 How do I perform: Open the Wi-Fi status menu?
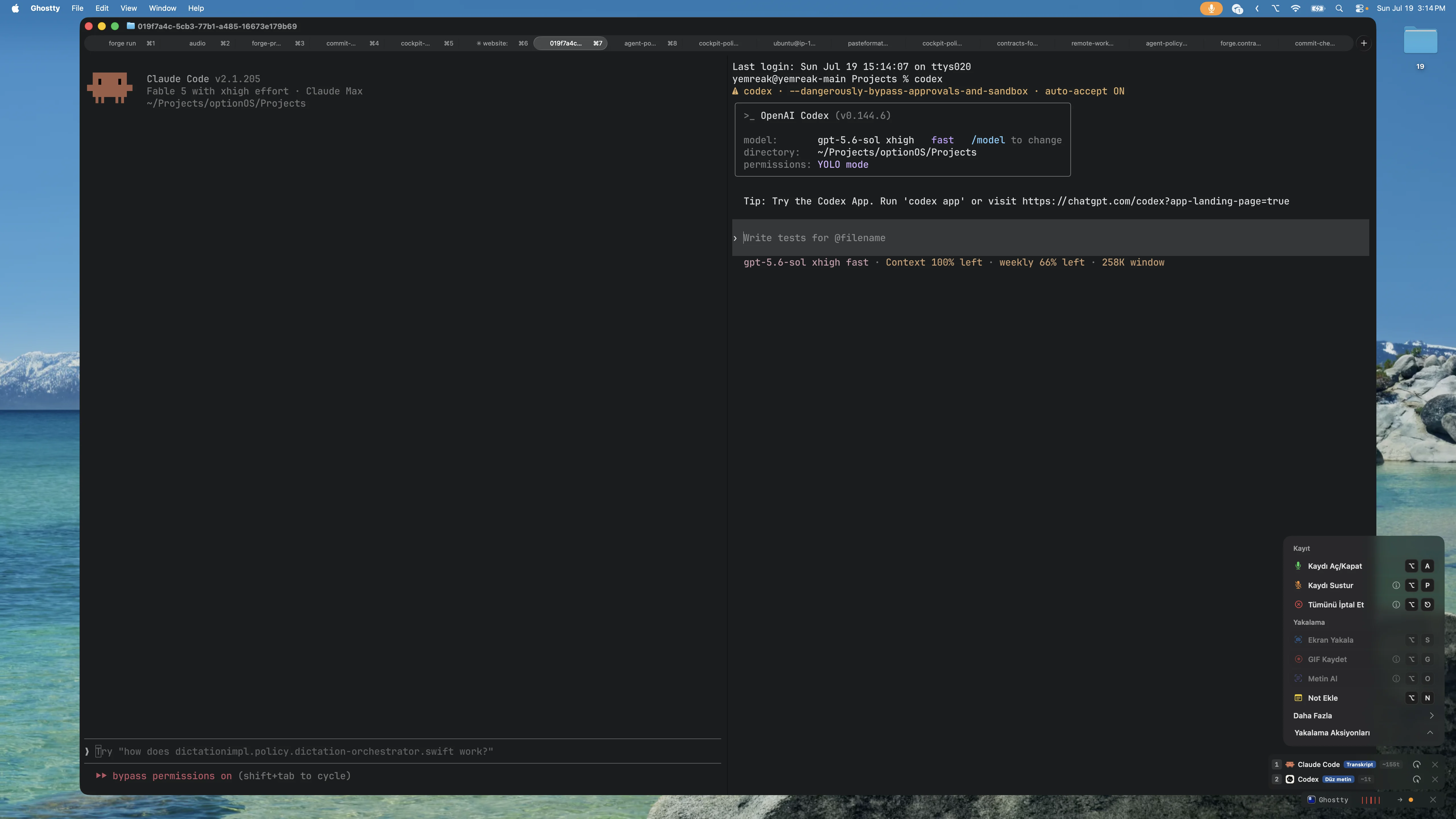pyautogui.click(x=1296, y=9)
